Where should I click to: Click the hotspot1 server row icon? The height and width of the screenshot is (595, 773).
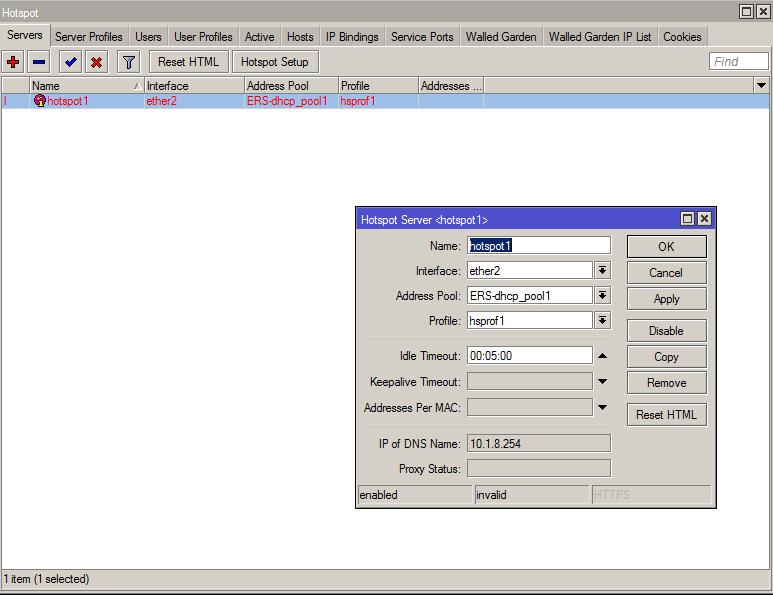pos(40,101)
